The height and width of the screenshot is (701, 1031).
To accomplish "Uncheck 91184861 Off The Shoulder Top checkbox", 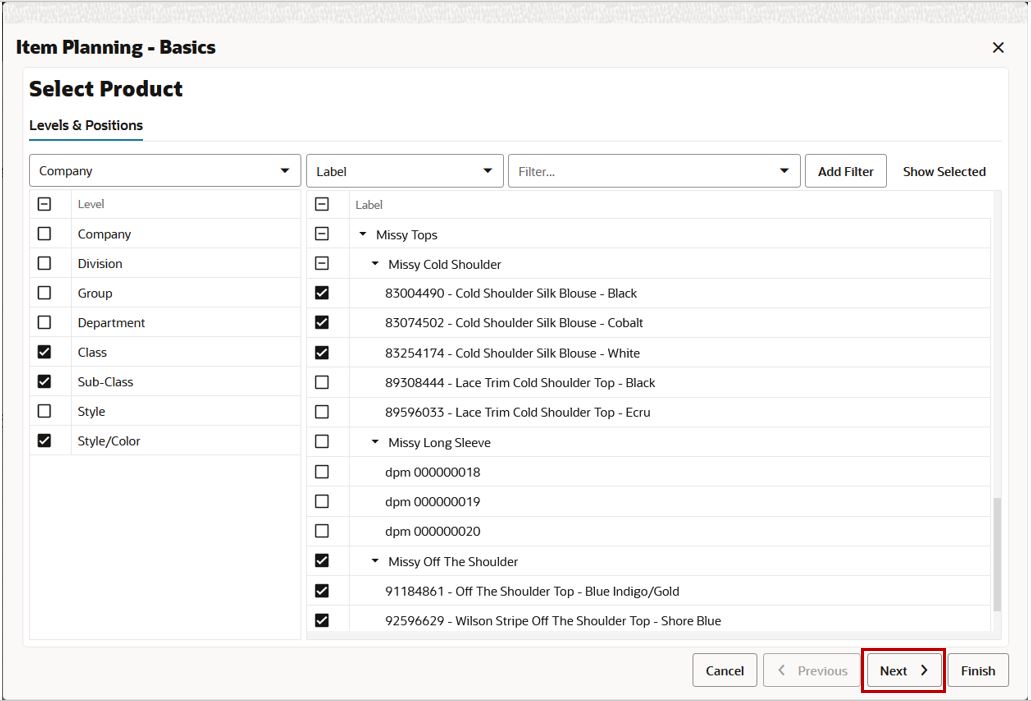I will 322,591.
